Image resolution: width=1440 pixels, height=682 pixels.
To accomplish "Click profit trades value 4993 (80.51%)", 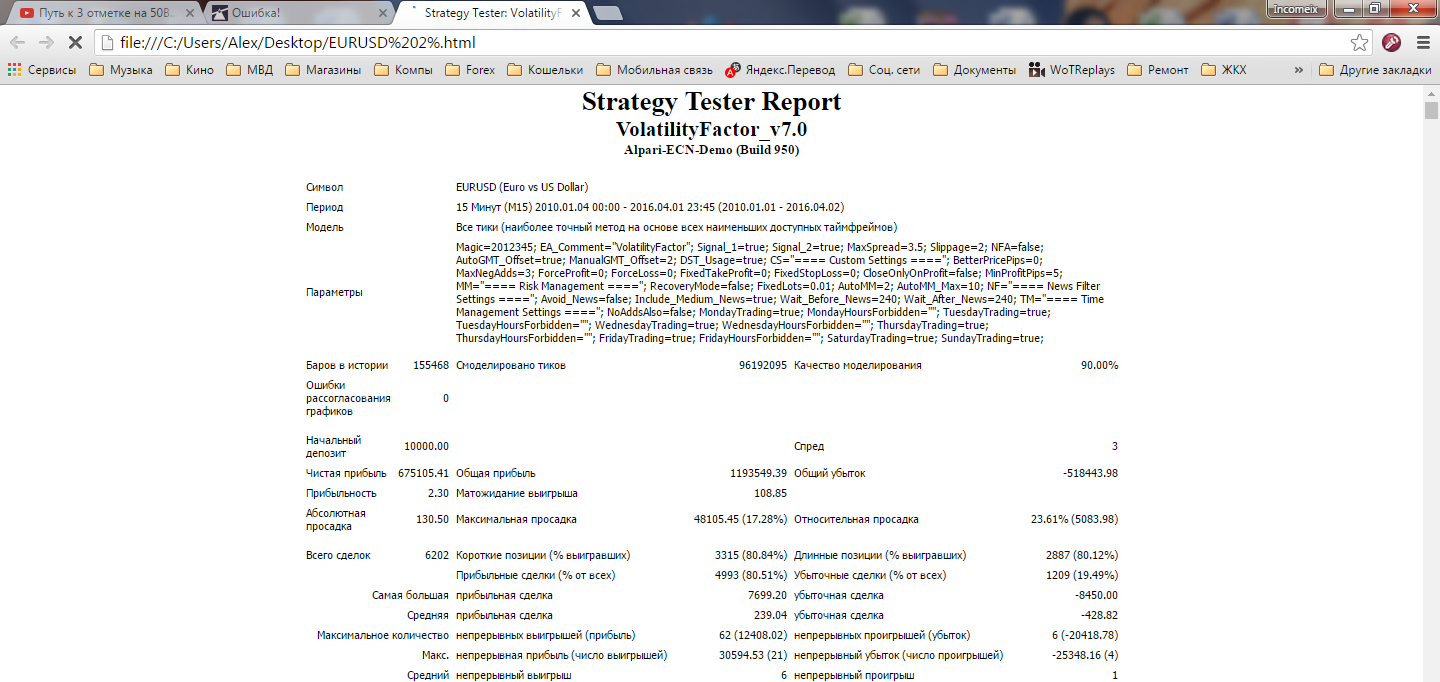I will pos(751,575).
